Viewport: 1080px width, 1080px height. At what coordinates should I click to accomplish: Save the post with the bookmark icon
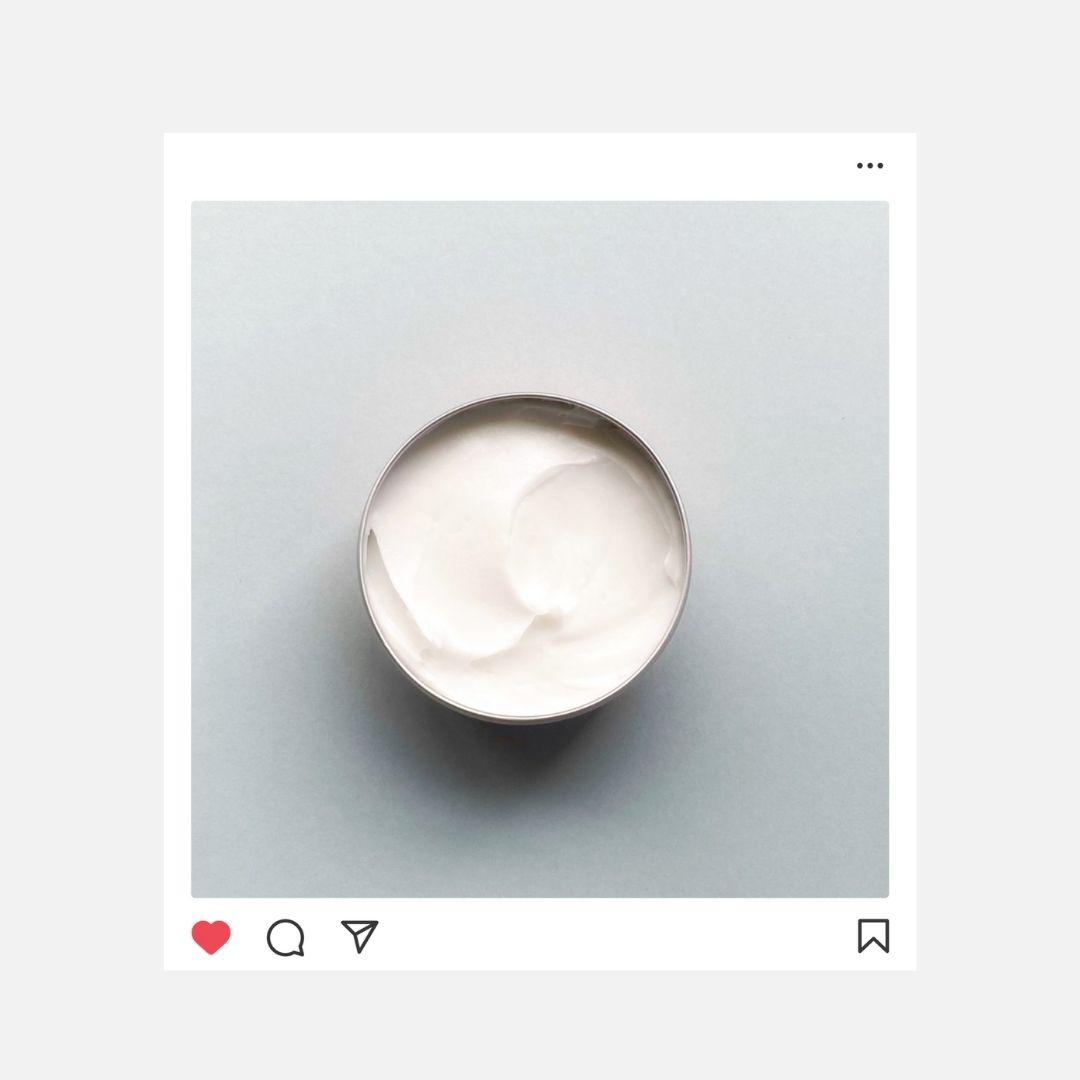(x=873, y=936)
